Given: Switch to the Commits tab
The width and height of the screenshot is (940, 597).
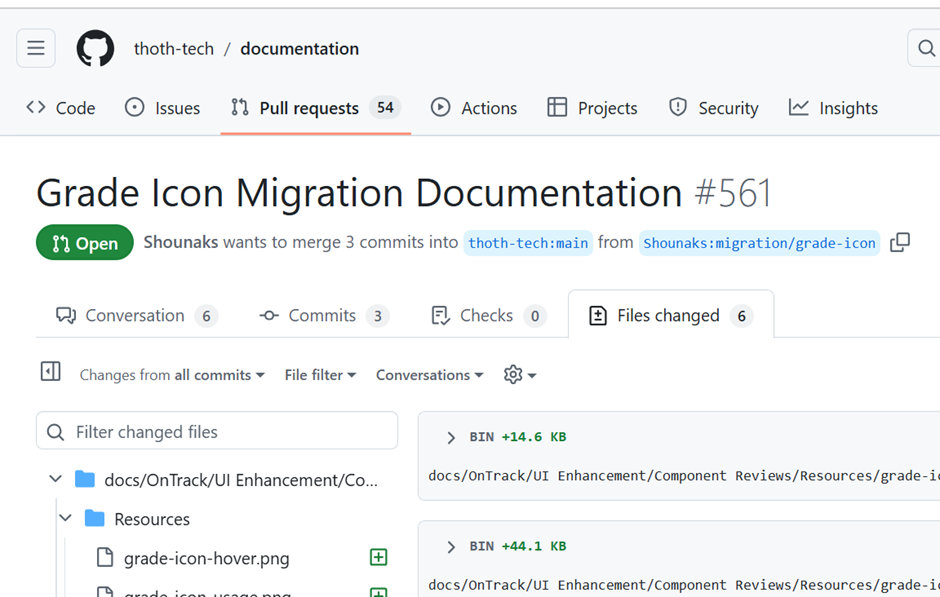Looking at the screenshot, I should 322,316.
